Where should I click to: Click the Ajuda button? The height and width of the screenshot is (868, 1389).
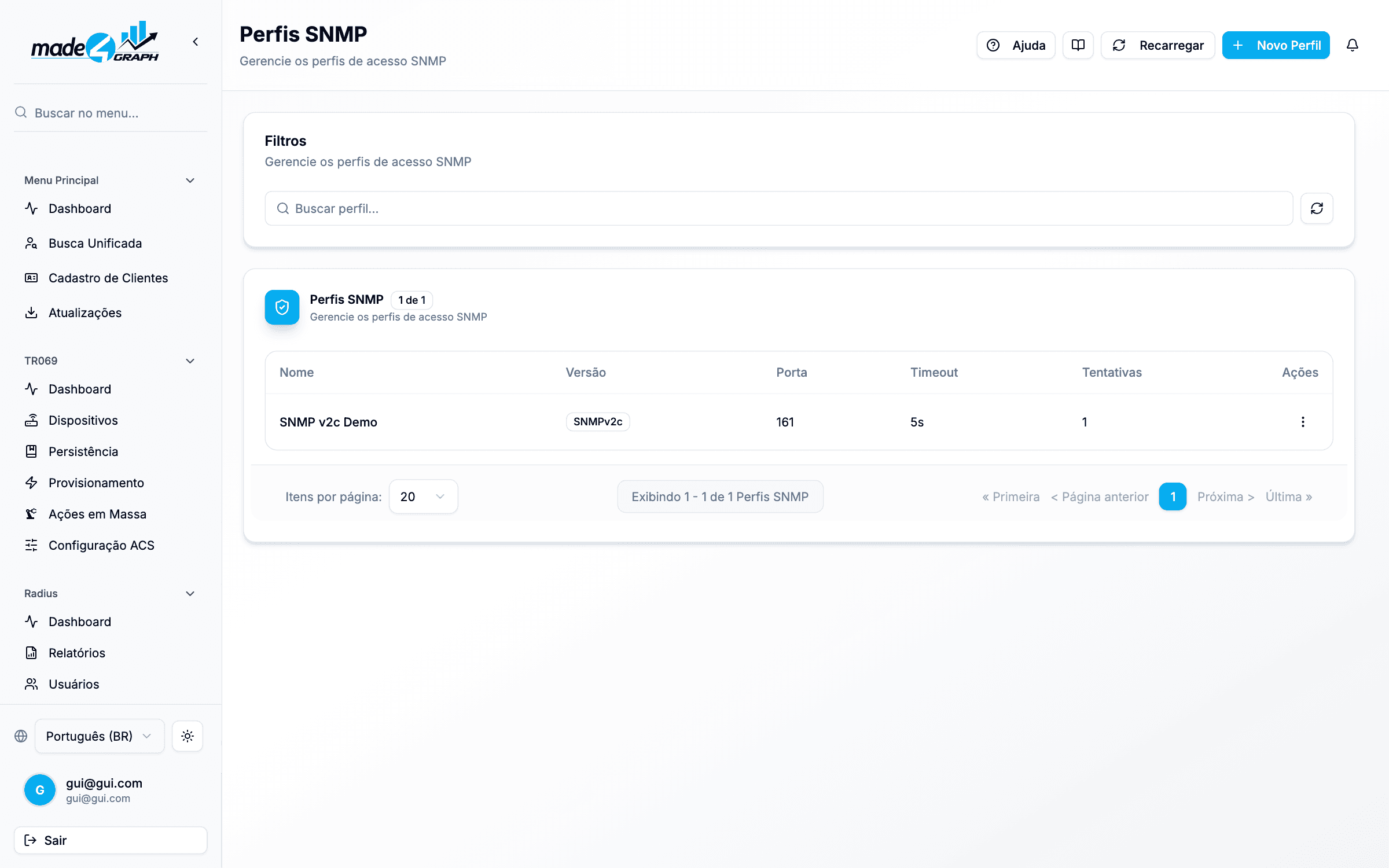coord(1016,45)
